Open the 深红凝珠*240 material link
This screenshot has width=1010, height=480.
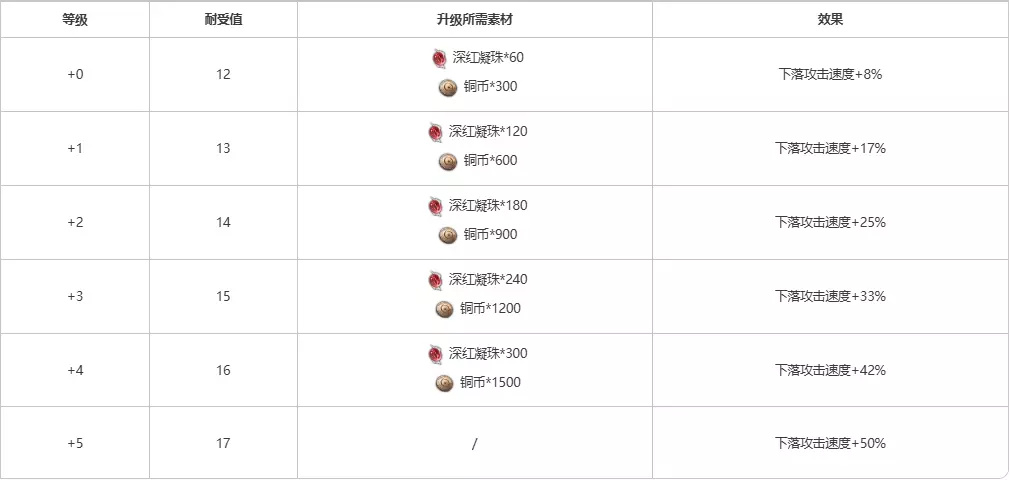coord(487,280)
